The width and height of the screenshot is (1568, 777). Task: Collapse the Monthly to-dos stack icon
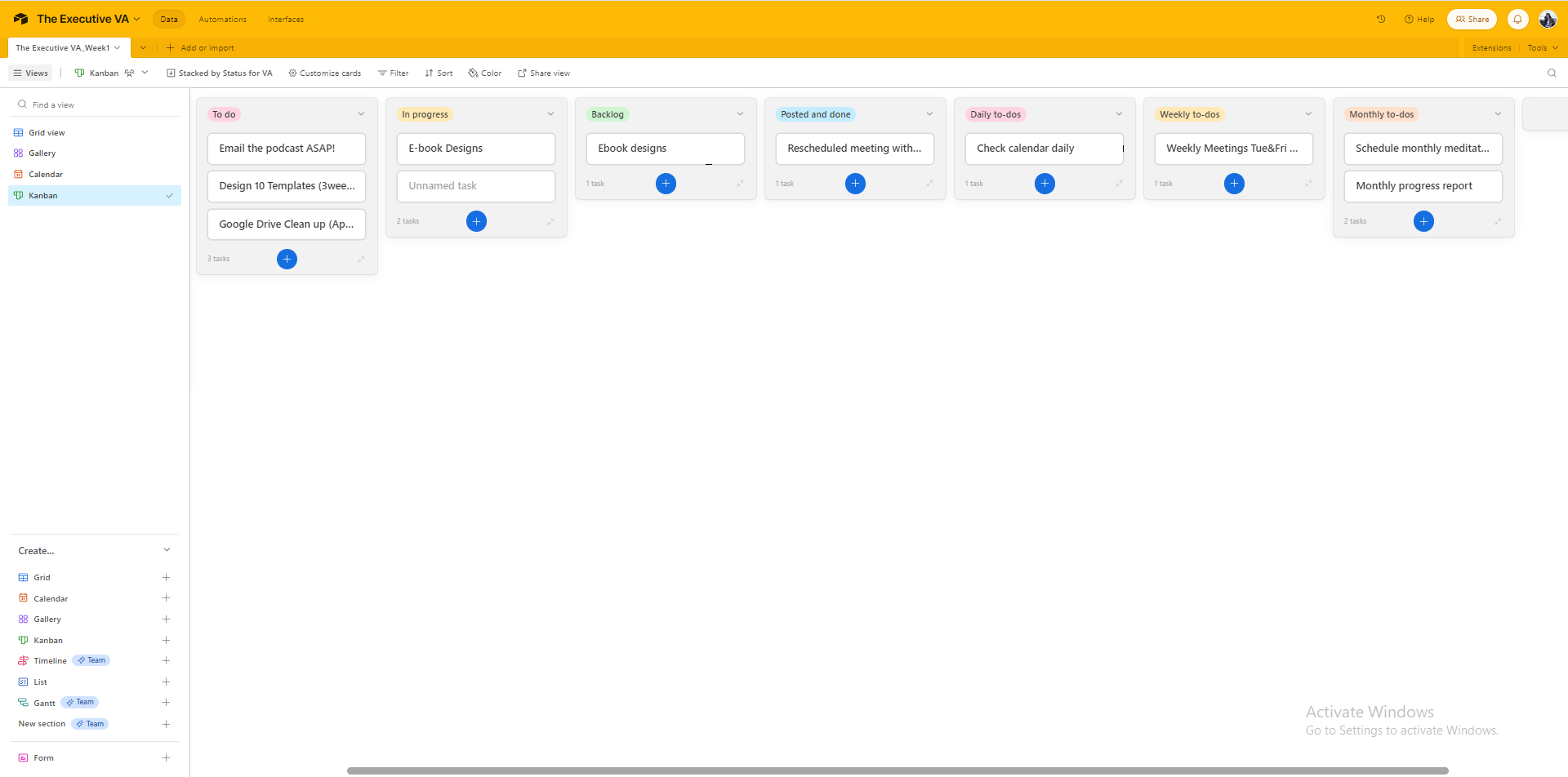[x=1498, y=221]
